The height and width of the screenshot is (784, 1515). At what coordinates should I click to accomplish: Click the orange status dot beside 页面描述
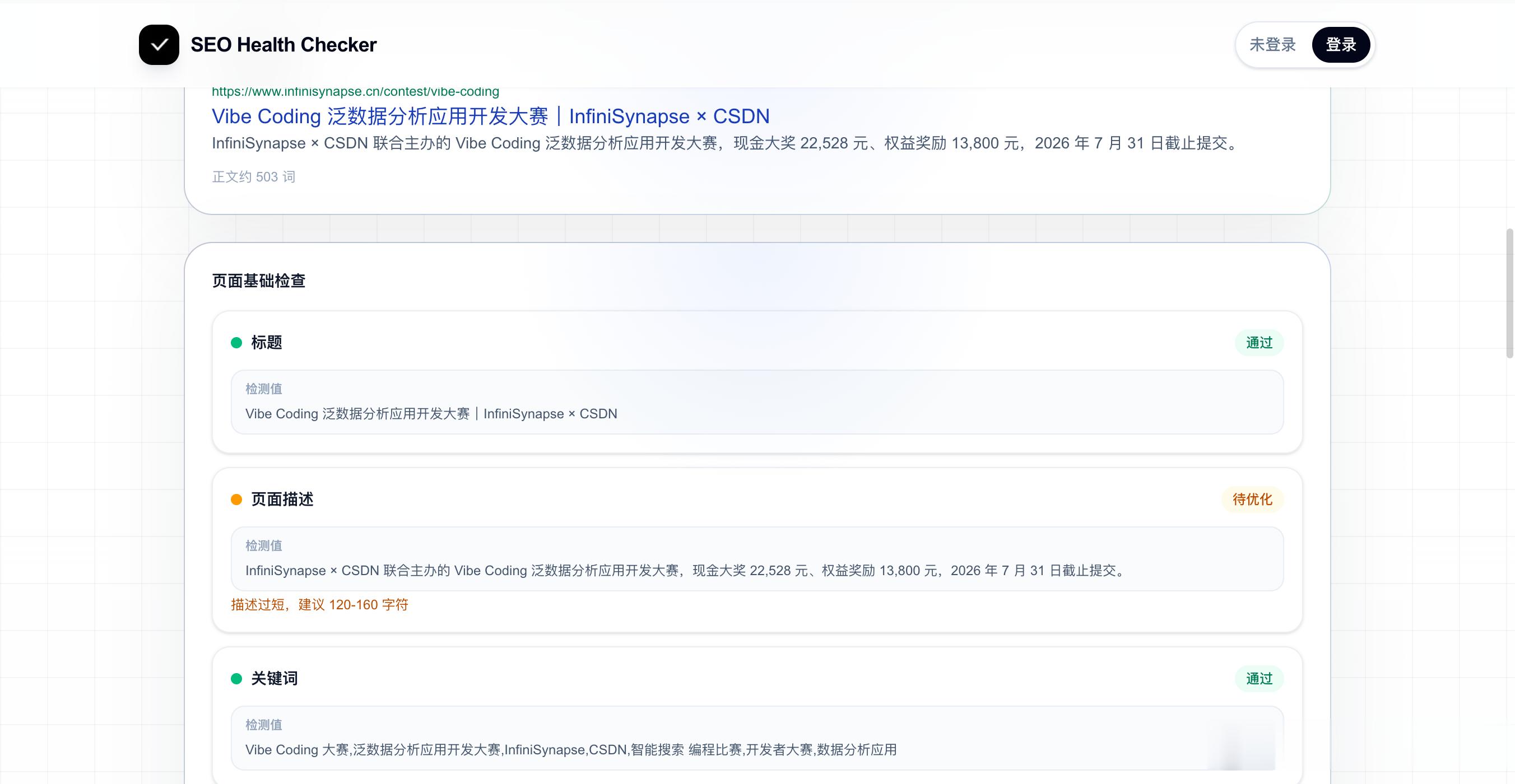click(x=236, y=500)
